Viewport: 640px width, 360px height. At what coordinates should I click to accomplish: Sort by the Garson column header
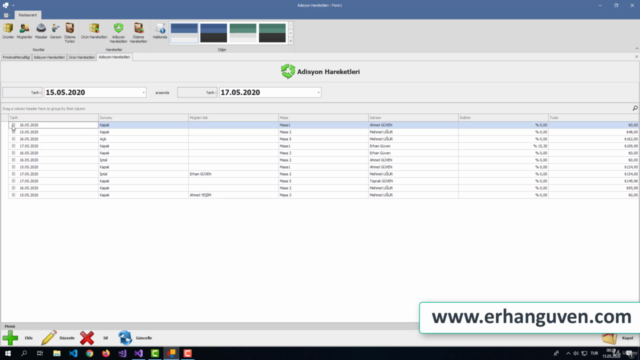pyautogui.click(x=413, y=118)
